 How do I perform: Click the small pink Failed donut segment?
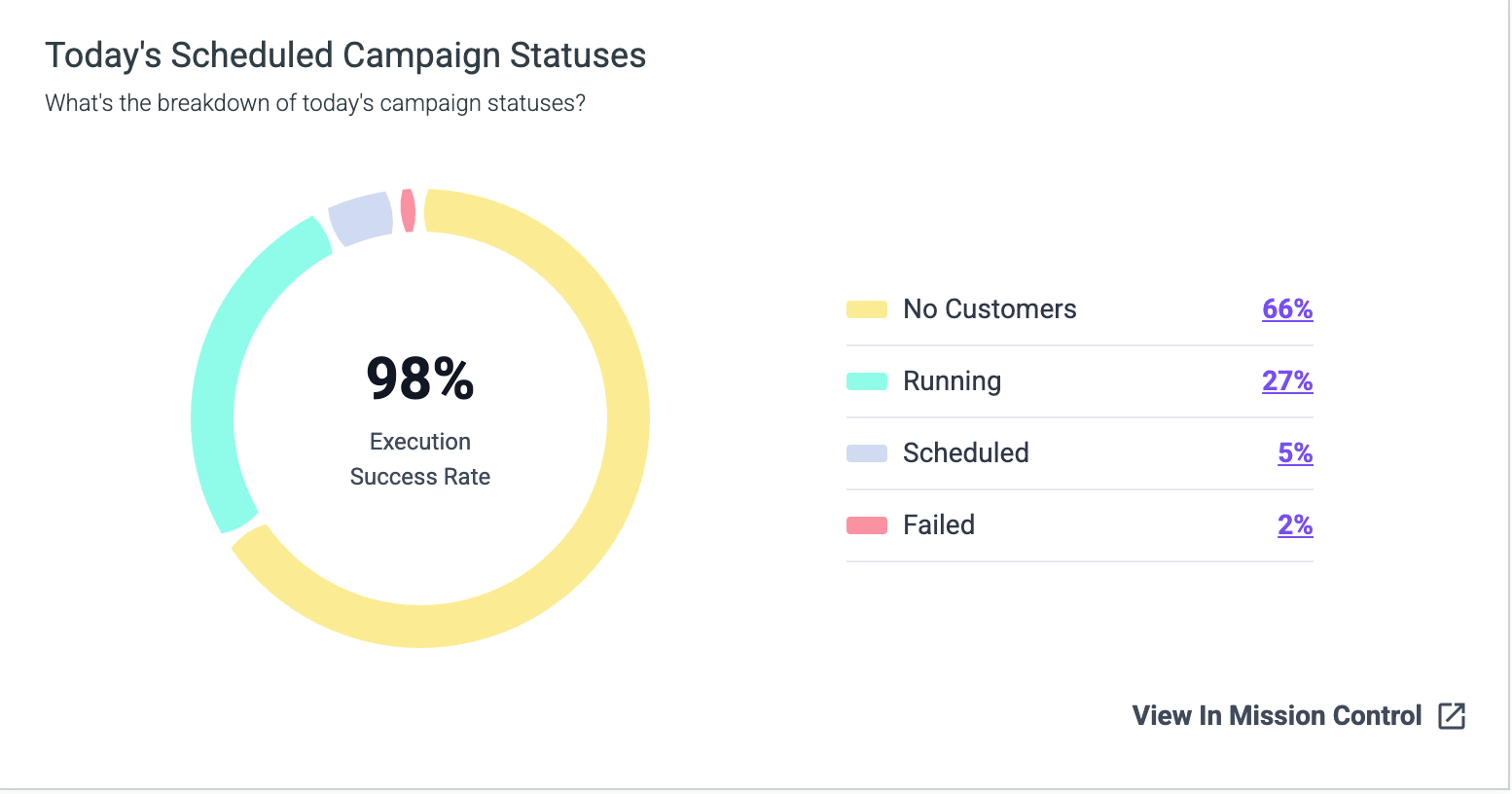pyautogui.click(x=409, y=210)
